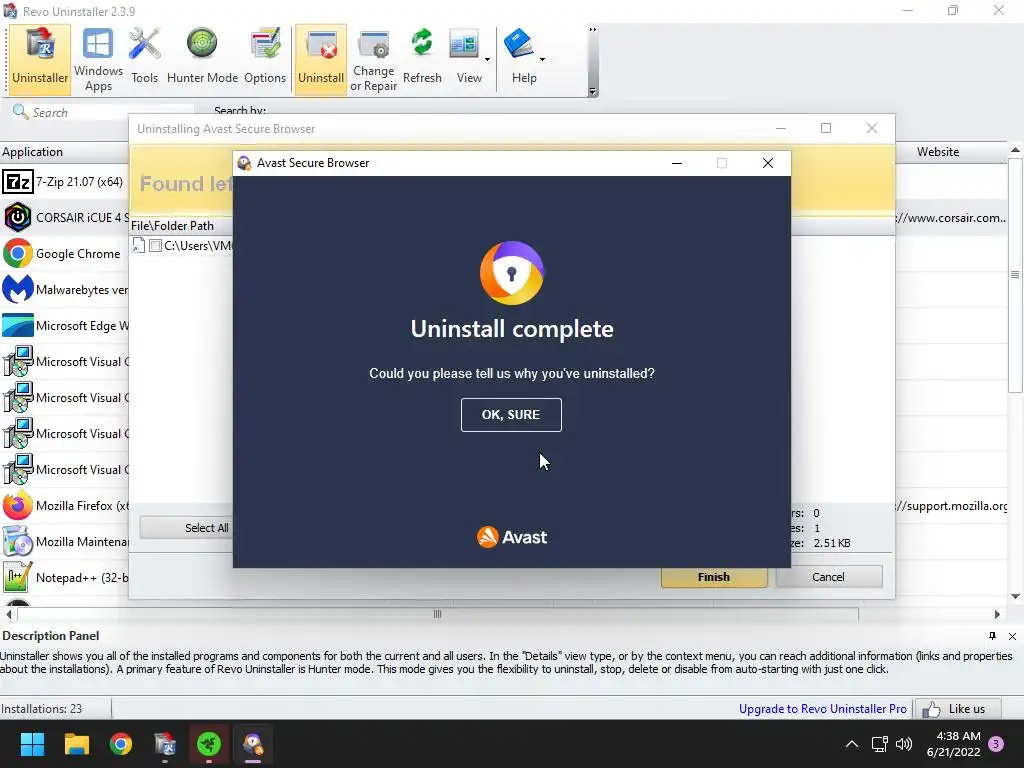The height and width of the screenshot is (768, 1024).
Task: Open Windows Apps in the toolbar
Action: coord(98,59)
